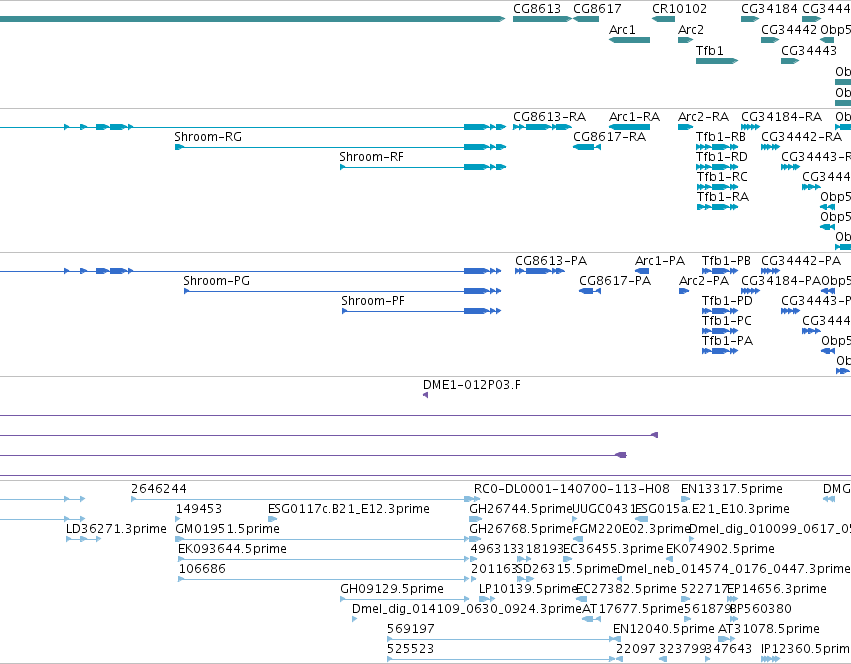Click the 149453 EST label
This screenshot has height=664, width=851.
[199, 509]
